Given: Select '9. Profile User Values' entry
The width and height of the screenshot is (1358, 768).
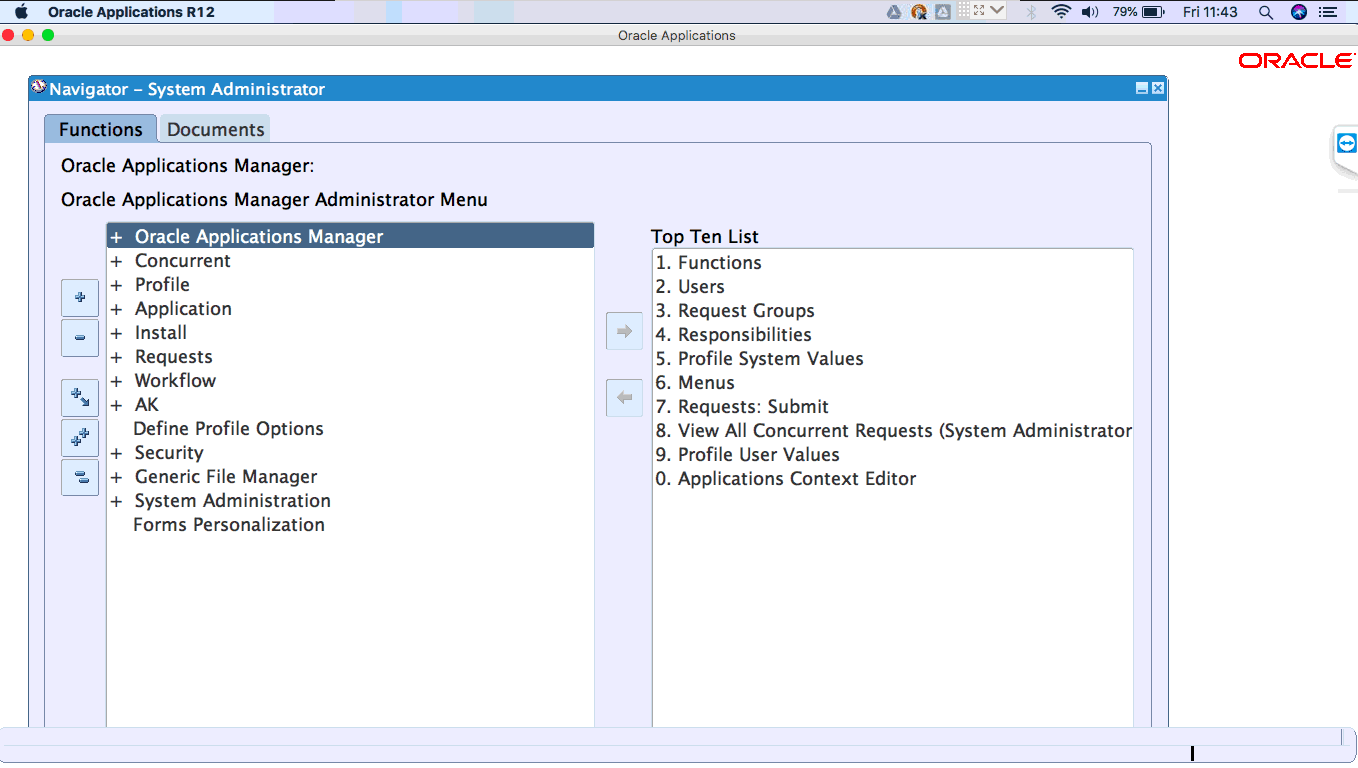Looking at the screenshot, I should 748,455.
